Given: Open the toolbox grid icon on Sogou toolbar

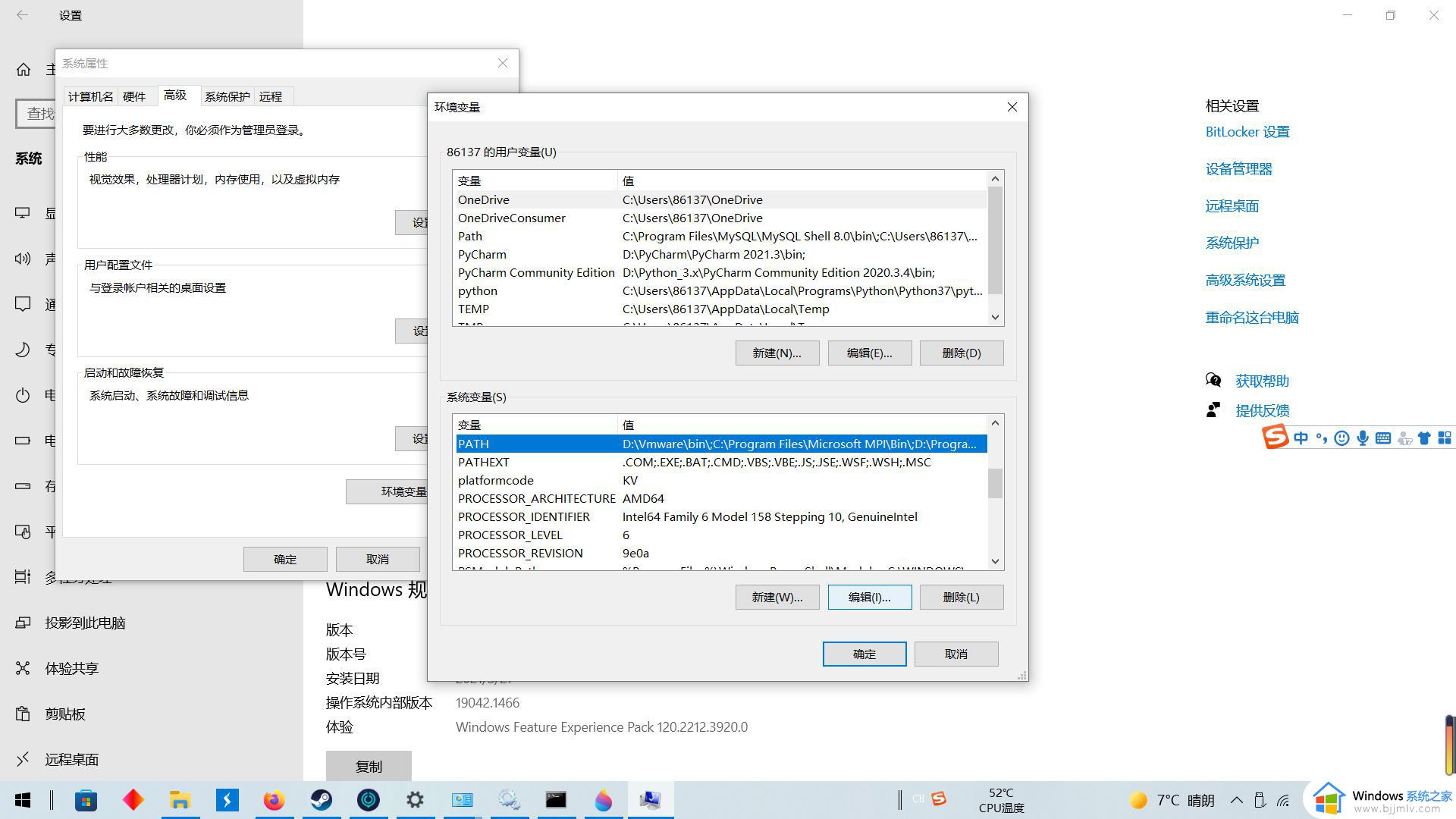Looking at the screenshot, I should click(x=1445, y=438).
